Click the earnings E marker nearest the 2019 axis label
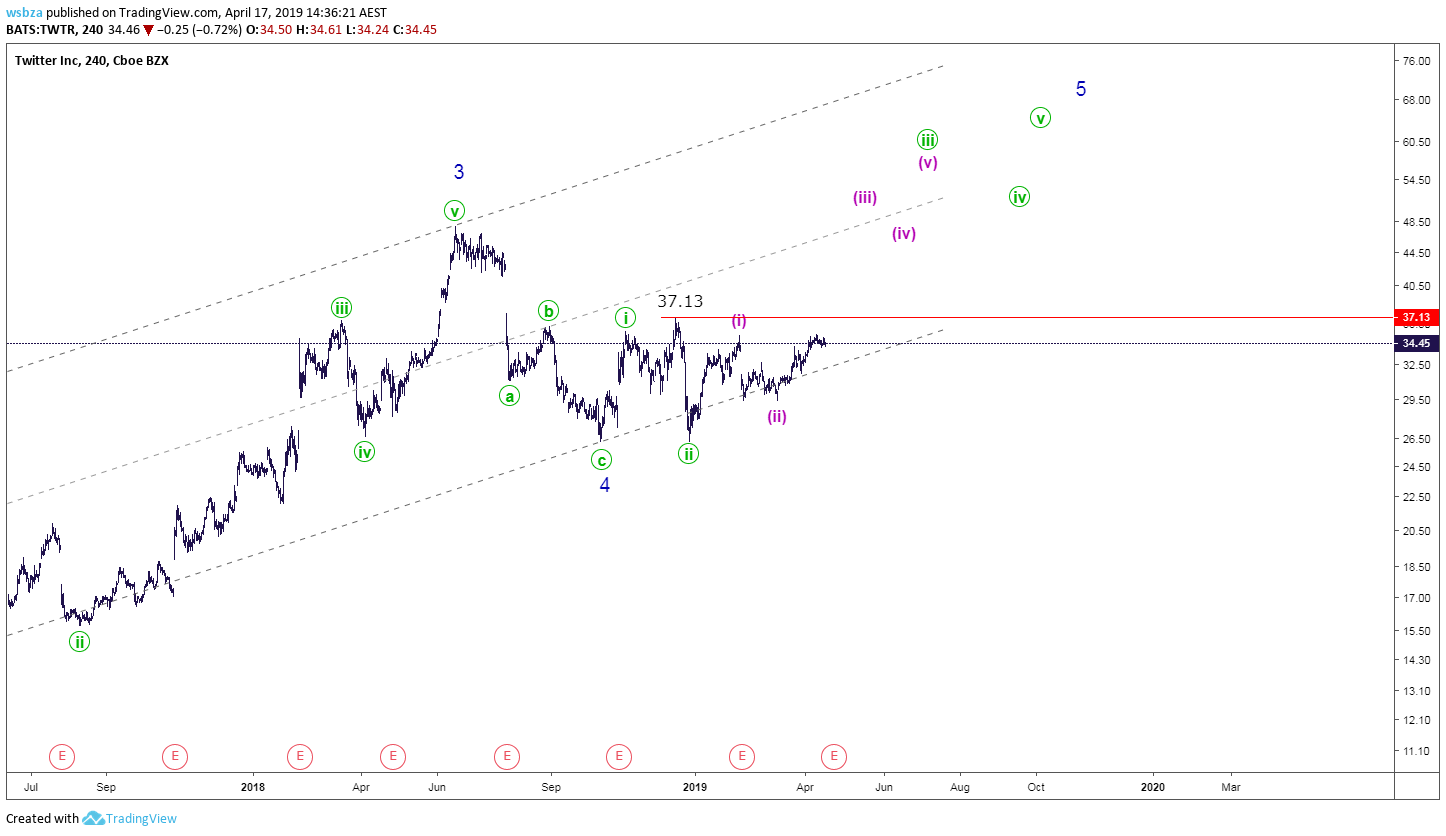 click(741, 756)
